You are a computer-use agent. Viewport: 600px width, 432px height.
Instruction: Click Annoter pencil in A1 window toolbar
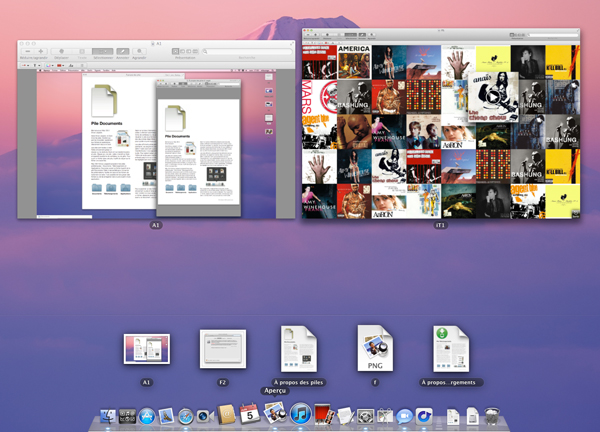click(x=123, y=51)
